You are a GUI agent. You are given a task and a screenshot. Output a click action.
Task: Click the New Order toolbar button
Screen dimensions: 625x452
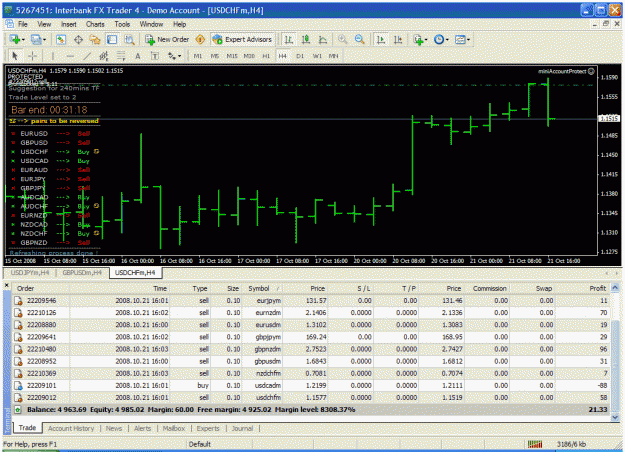(167, 39)
